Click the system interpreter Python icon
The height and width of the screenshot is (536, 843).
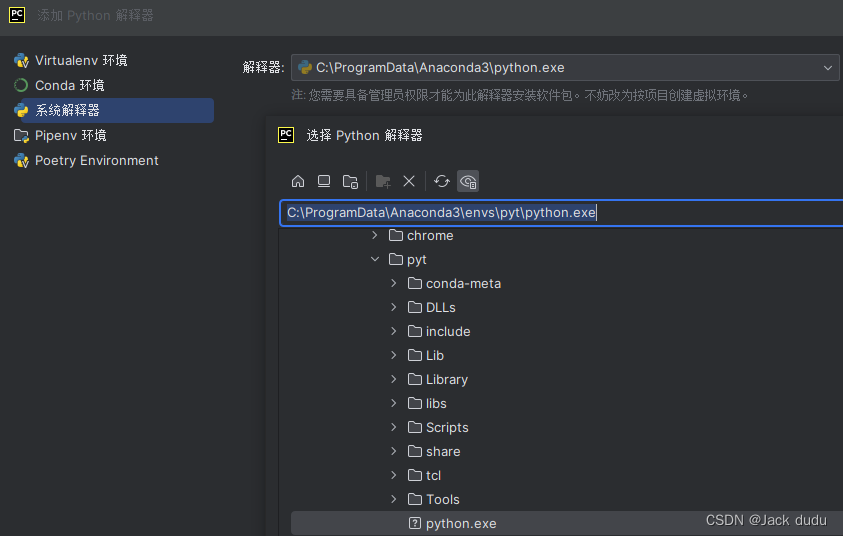tap(22, 110)
